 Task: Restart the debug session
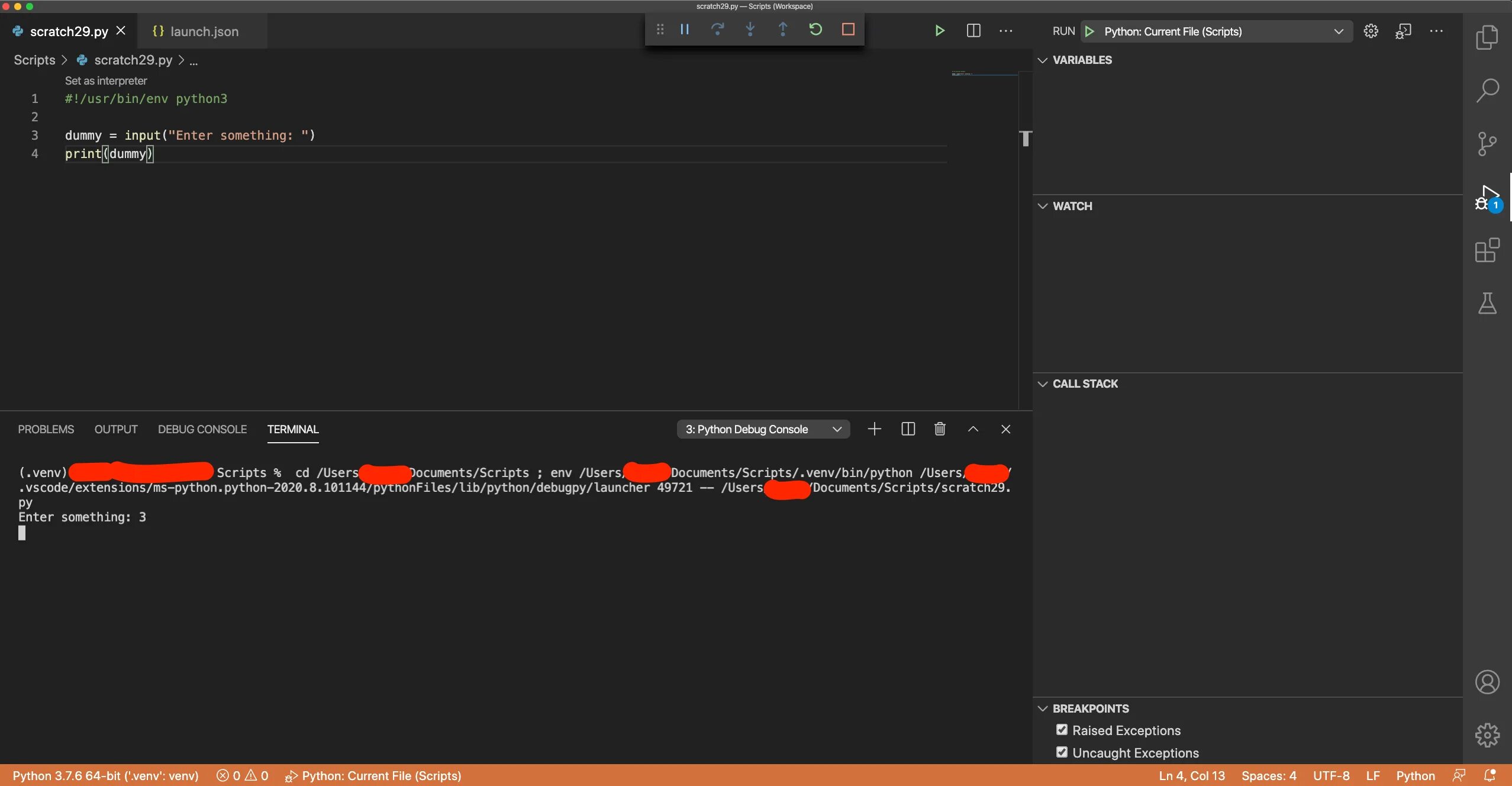point(815,30)
